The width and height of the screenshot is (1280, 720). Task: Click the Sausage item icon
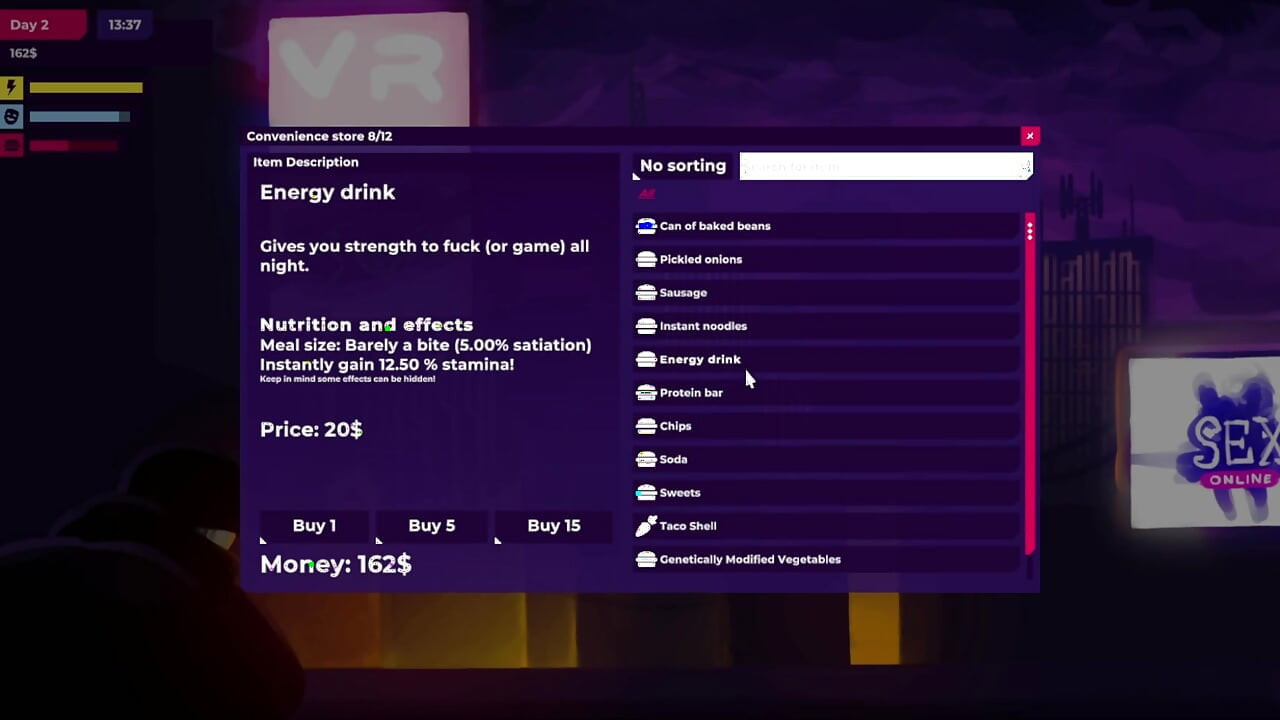tap(646, 293)
